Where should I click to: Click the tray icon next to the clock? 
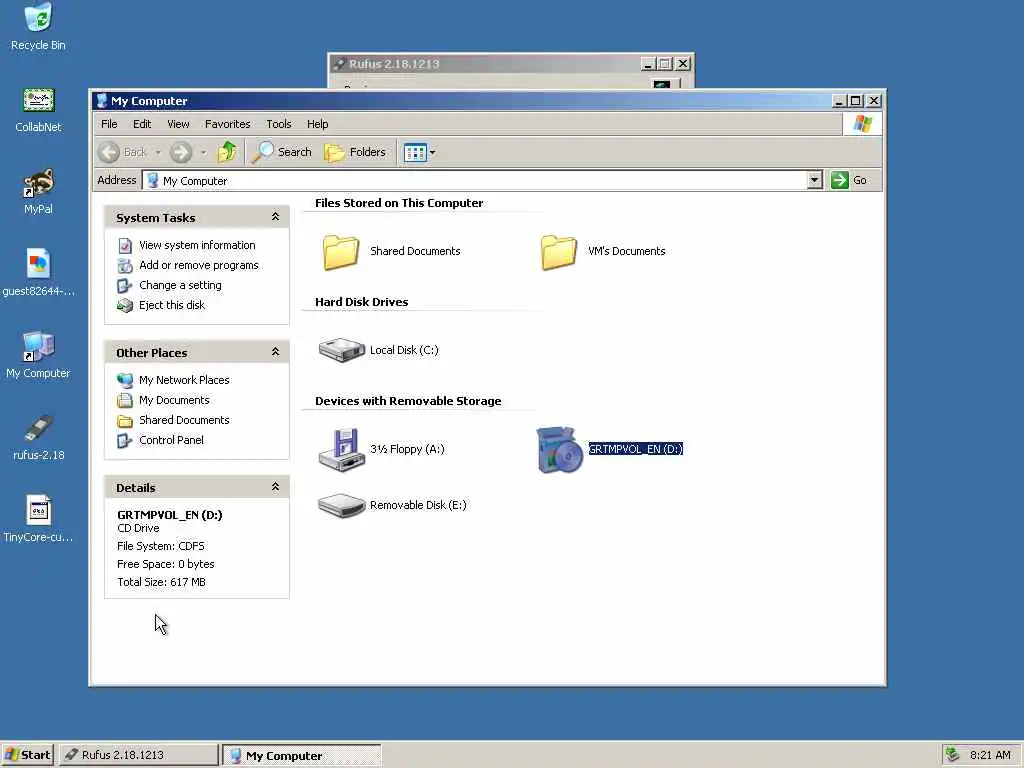click(953, 755)
